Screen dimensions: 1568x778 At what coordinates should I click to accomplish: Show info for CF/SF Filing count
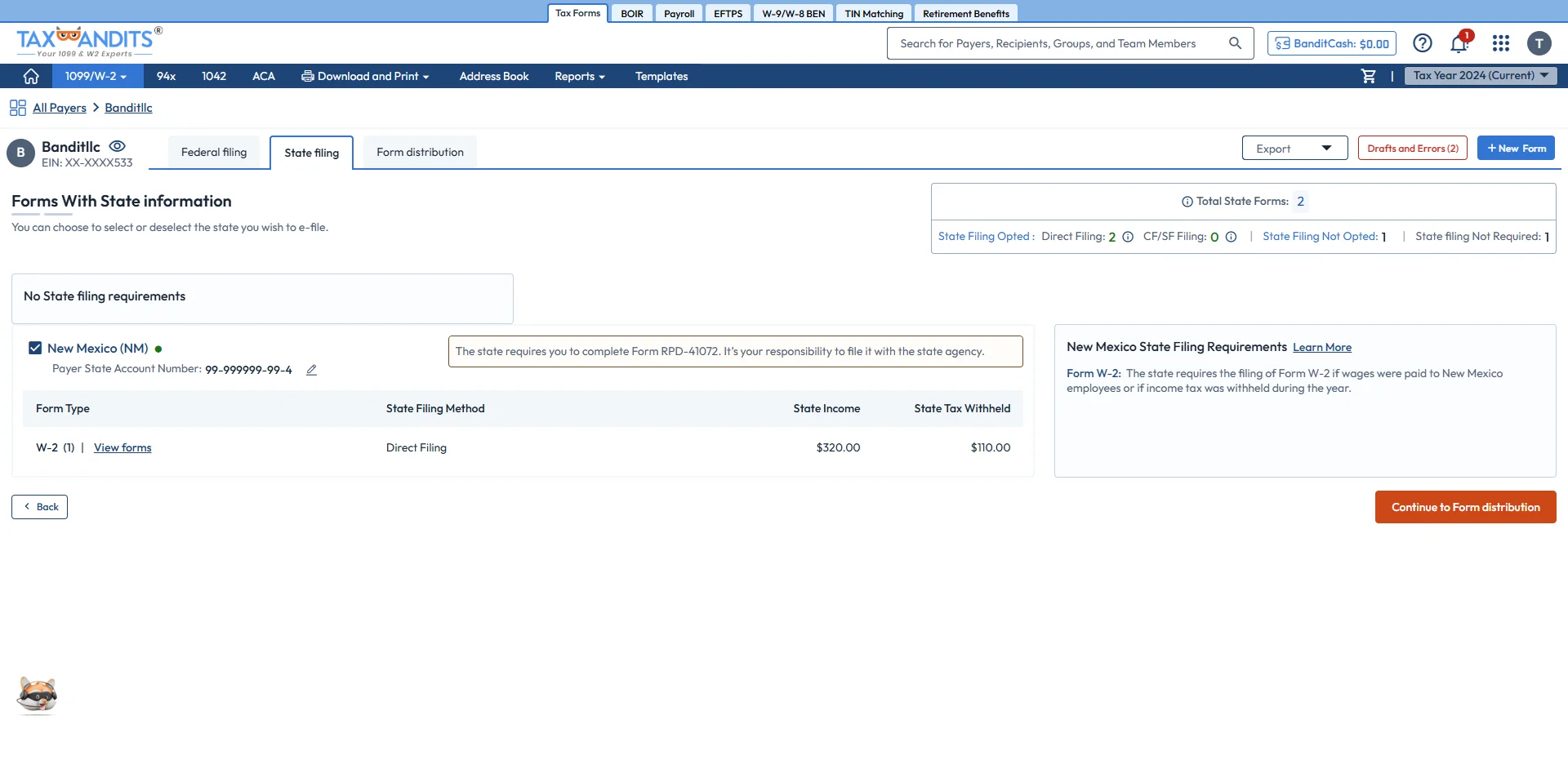click(x=1231, y=237)
